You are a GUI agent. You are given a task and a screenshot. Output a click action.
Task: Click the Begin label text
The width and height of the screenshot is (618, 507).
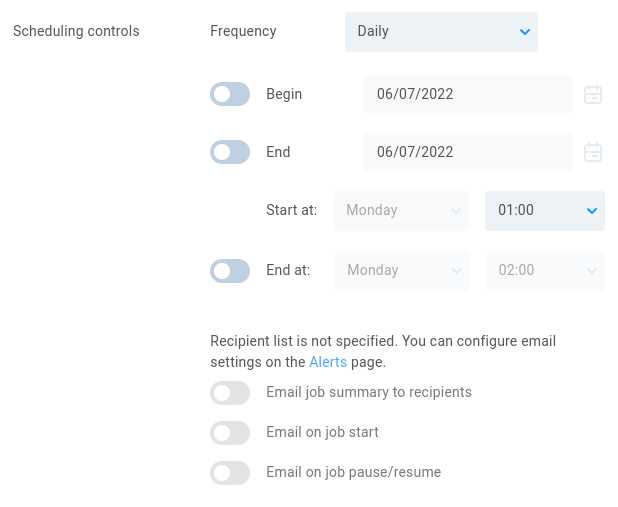coord(284,94)
